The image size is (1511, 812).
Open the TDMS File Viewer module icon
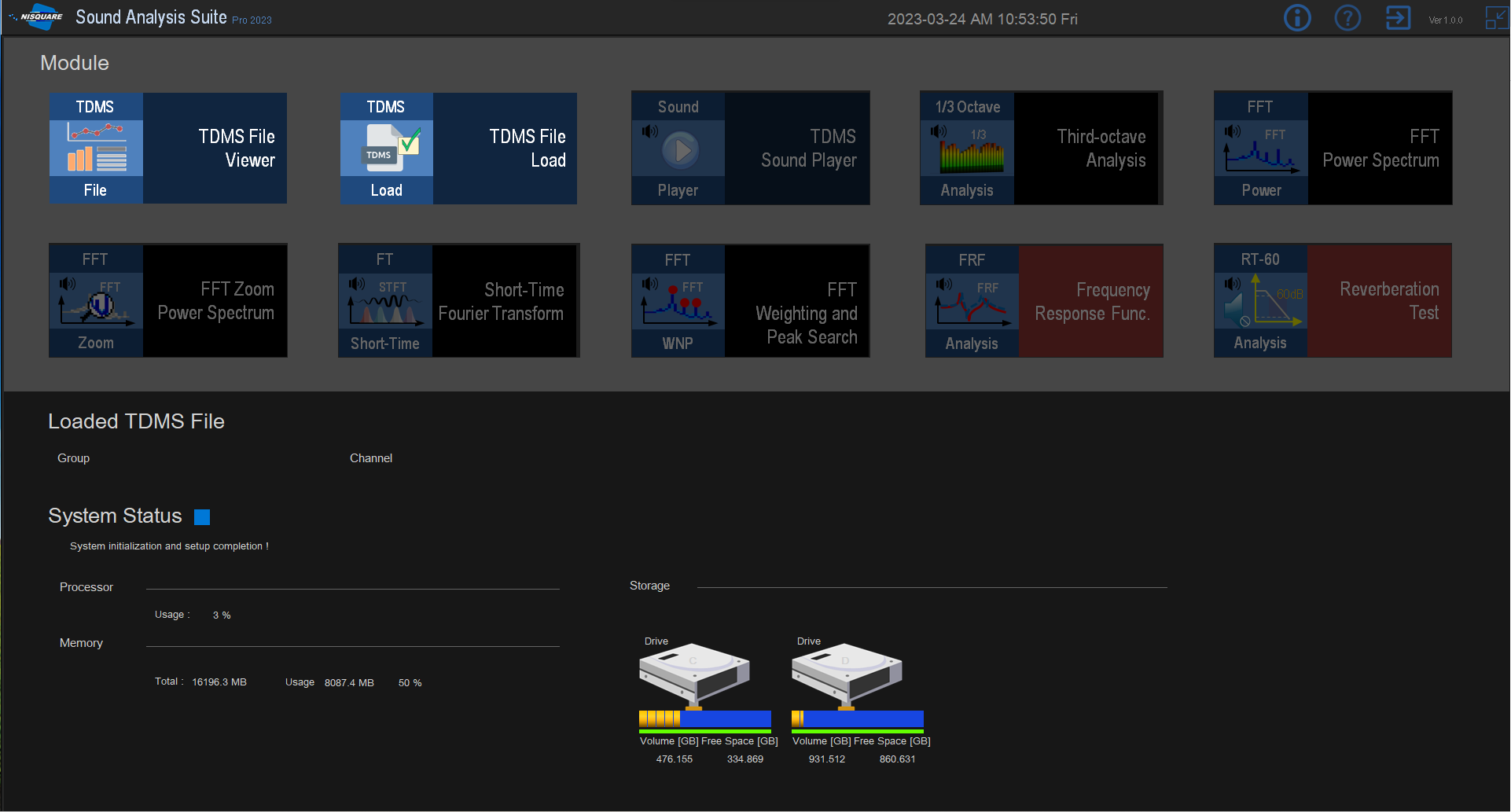pyautogui.click(x=96, y=149)
